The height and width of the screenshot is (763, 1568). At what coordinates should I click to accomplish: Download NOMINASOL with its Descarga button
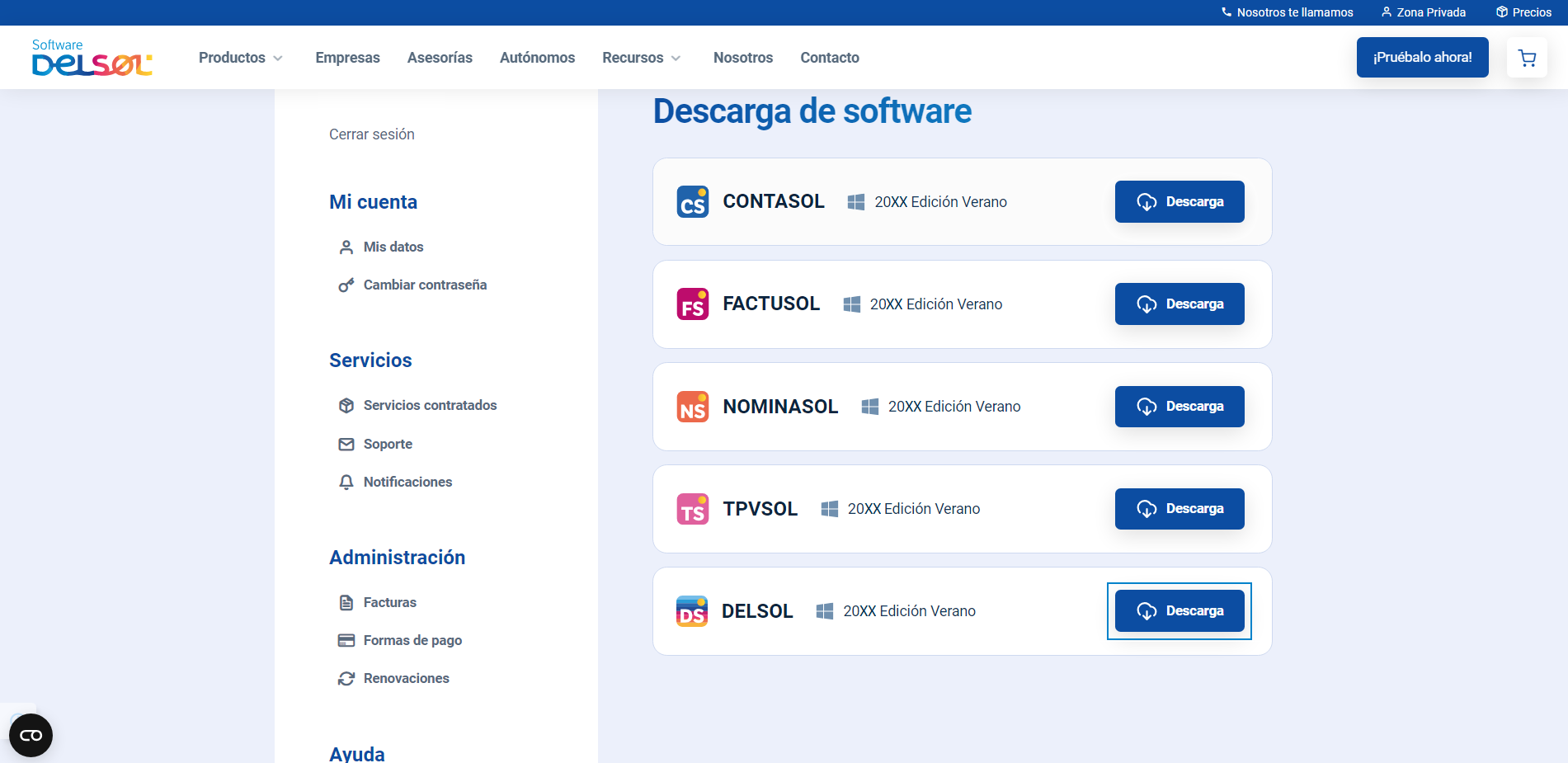click(x=1180, y=407)
